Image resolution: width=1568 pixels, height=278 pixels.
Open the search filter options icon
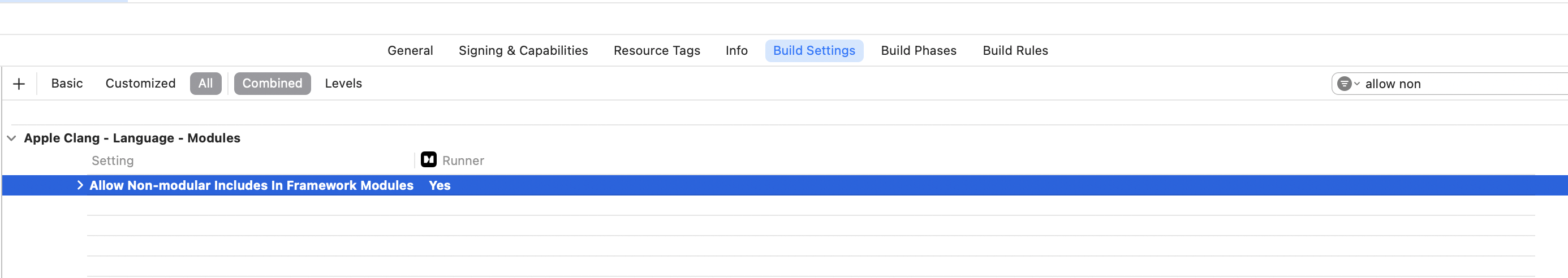(1347, 84)
